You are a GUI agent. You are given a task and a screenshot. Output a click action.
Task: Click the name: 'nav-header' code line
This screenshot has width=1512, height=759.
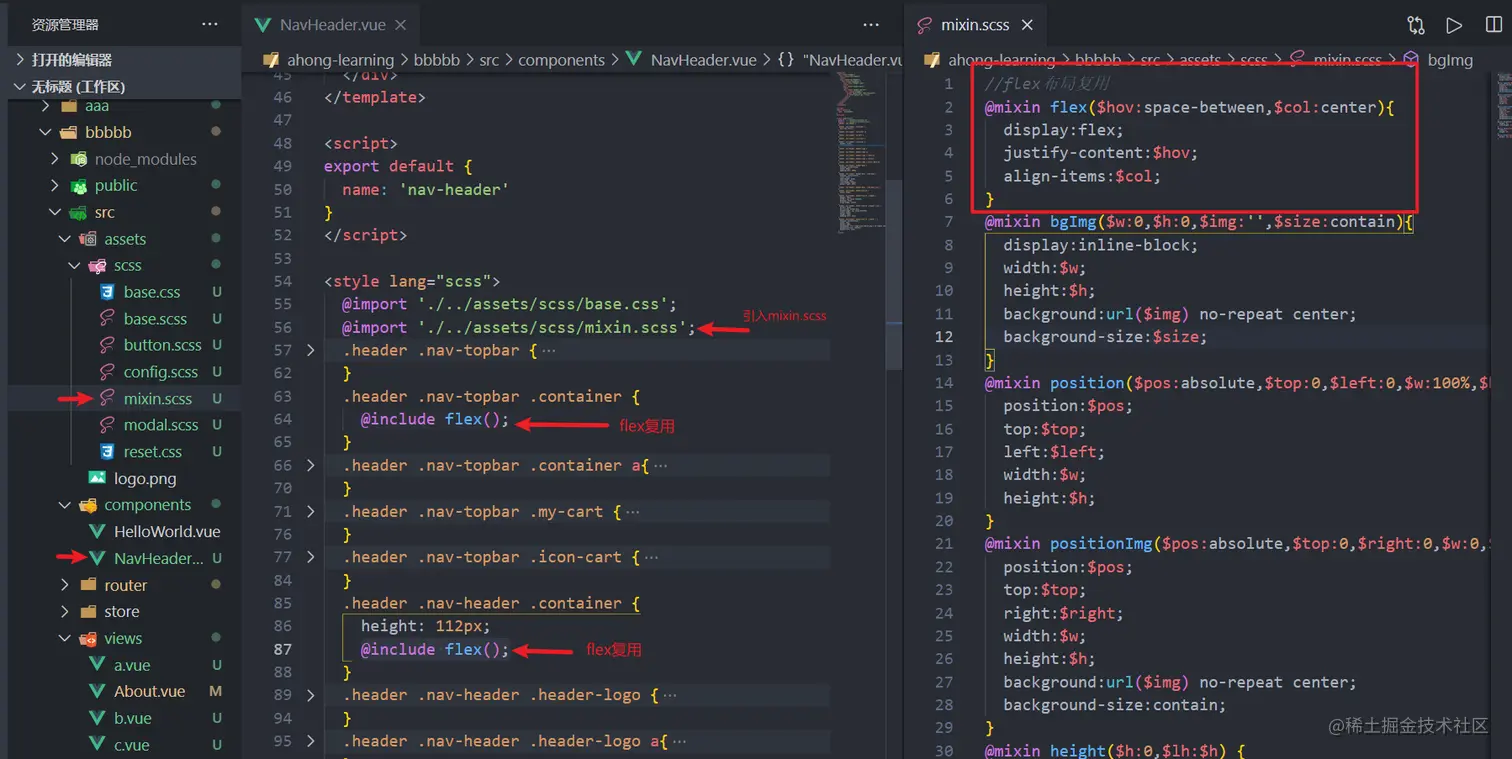tap(426, 189)
